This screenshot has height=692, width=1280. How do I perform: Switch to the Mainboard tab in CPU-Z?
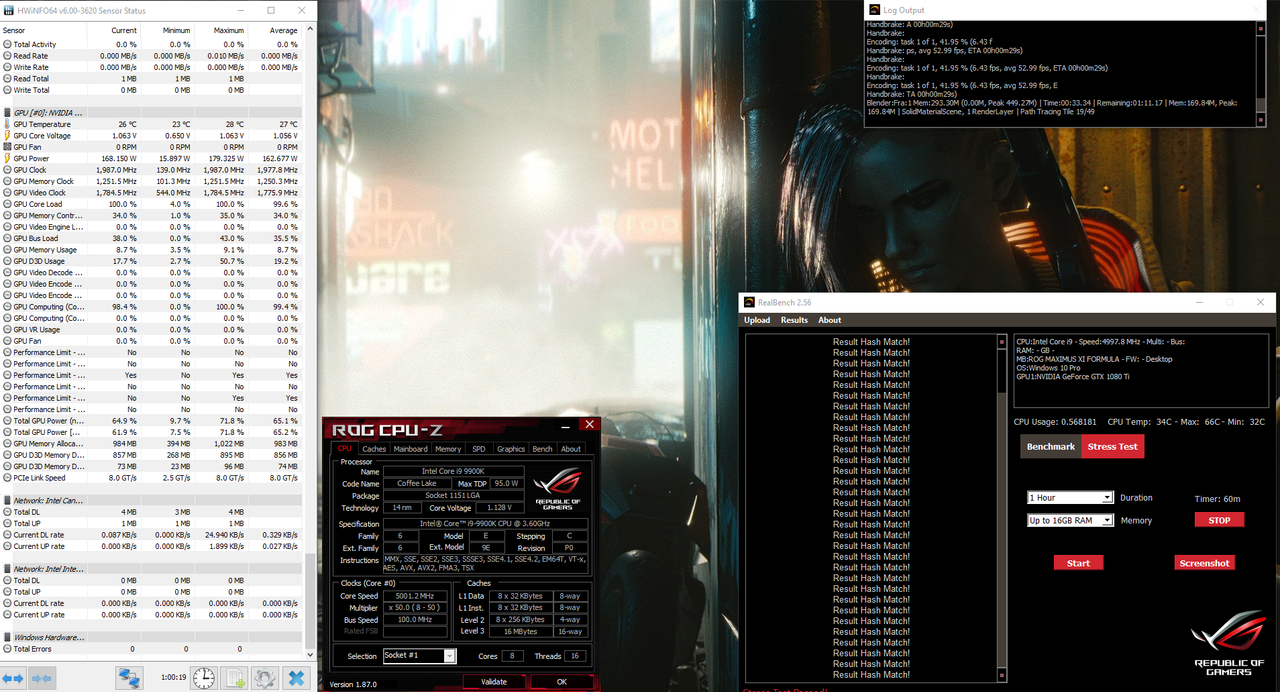(410, 449)
